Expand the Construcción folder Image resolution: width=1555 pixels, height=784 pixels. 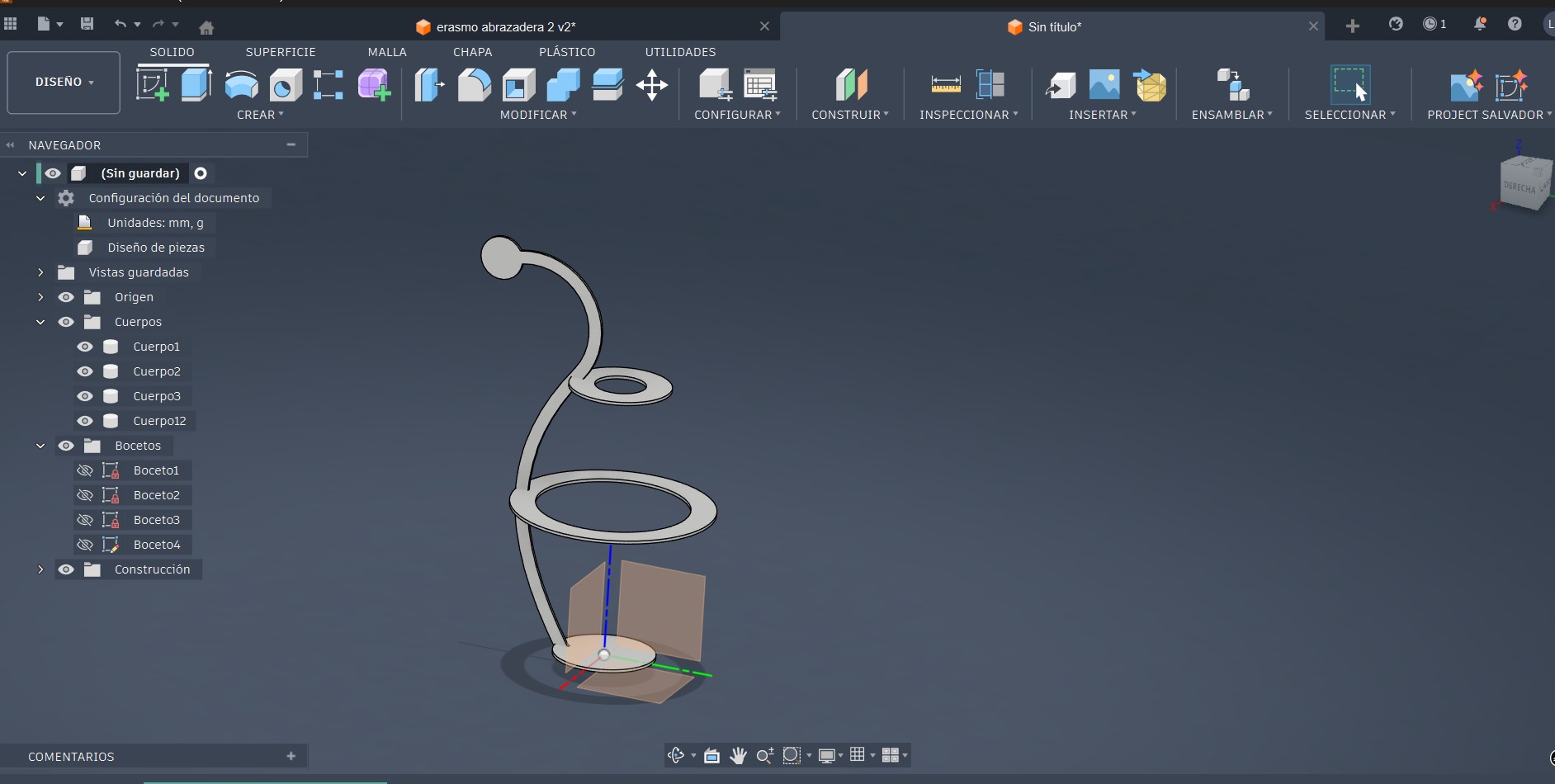[x=40, y=569]
